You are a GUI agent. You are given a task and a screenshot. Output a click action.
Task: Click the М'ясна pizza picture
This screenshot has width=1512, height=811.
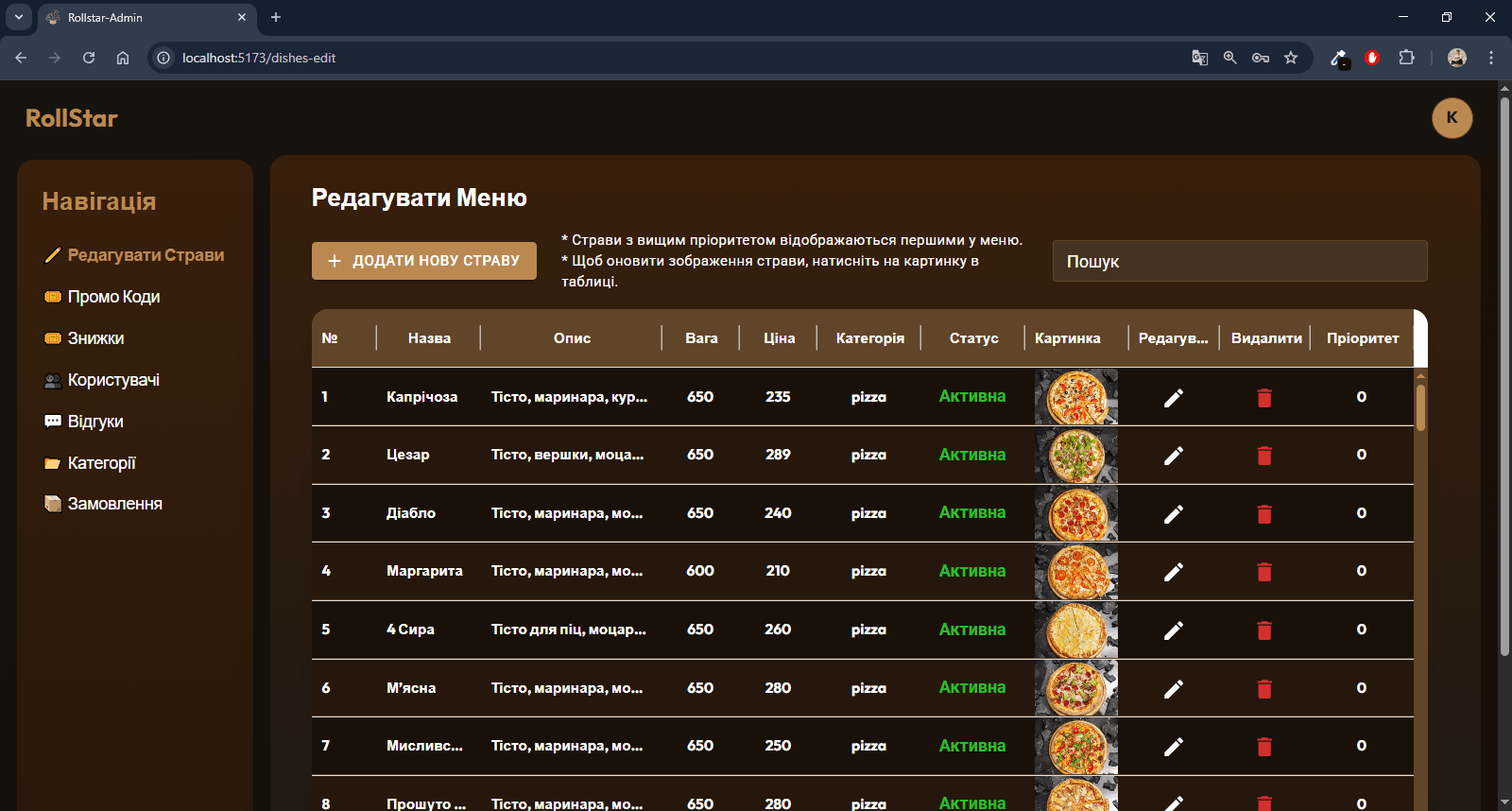(x=1076, y=688)
